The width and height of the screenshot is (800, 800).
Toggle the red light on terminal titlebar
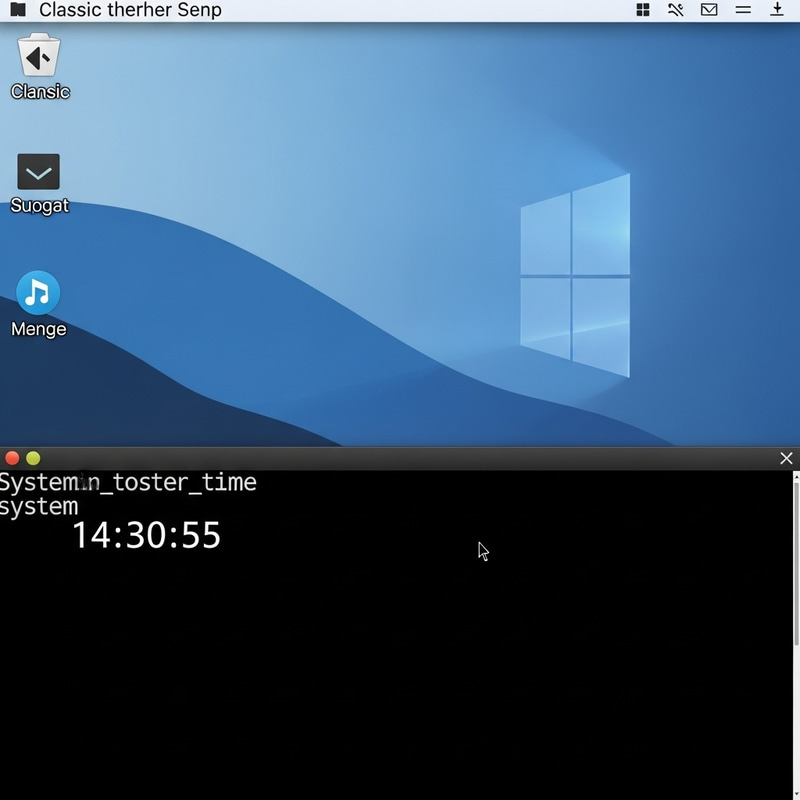coord(13,457)
